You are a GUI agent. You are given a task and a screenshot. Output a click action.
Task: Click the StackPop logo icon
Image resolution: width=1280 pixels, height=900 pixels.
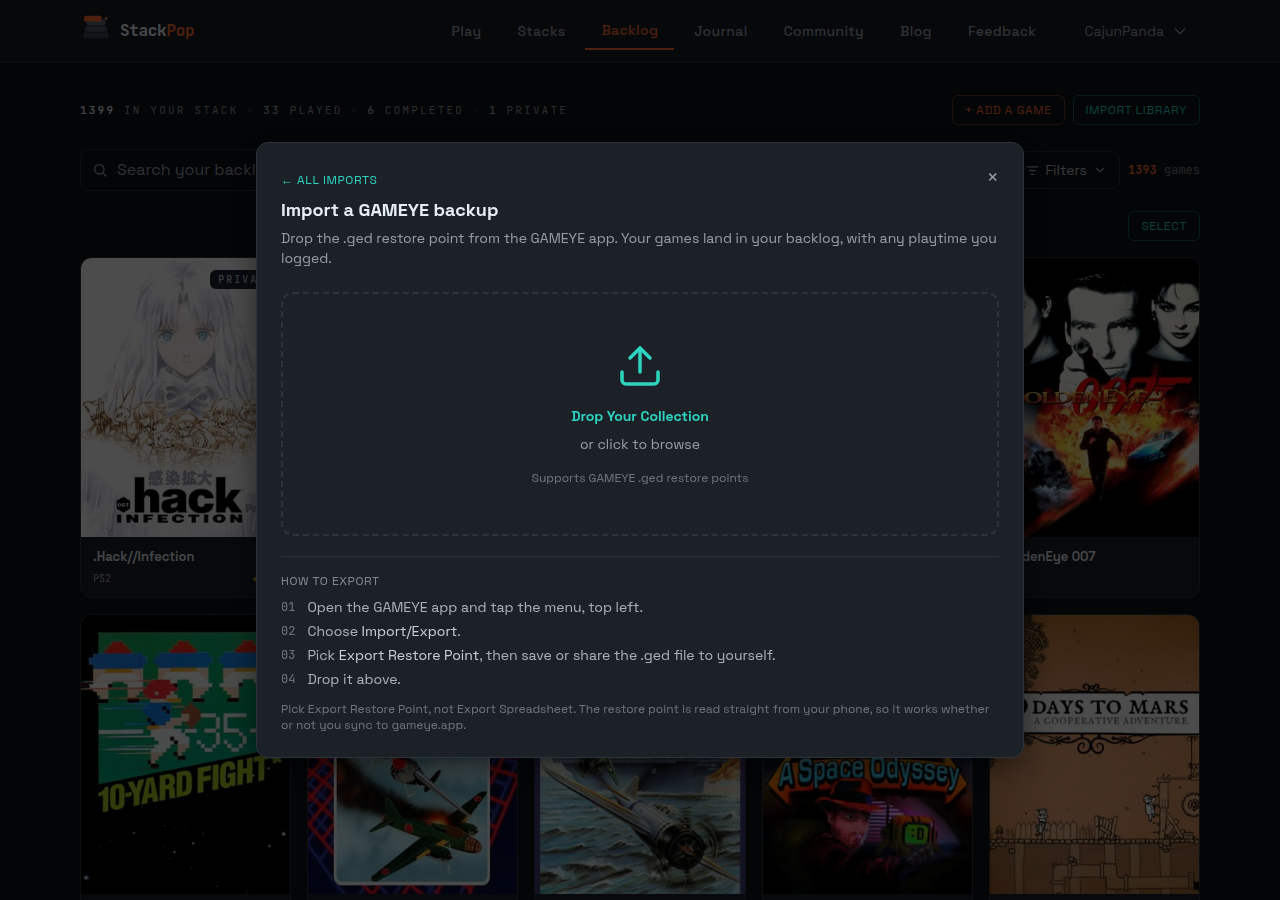click(x=96, y=28)
